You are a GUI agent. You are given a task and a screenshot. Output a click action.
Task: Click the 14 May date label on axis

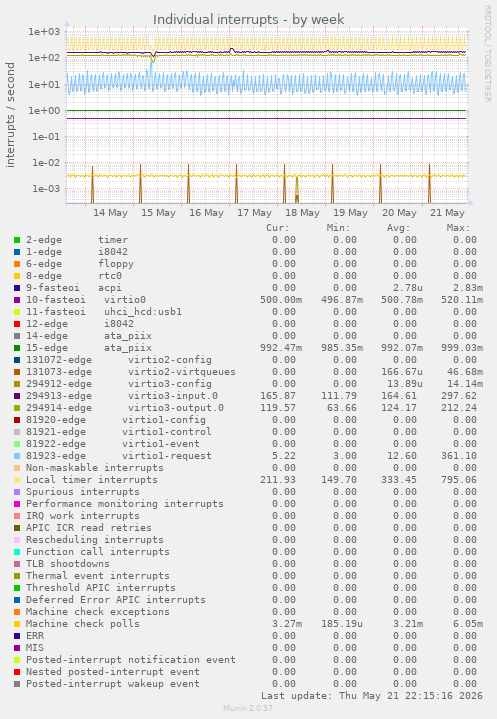(x=110, y=213)
